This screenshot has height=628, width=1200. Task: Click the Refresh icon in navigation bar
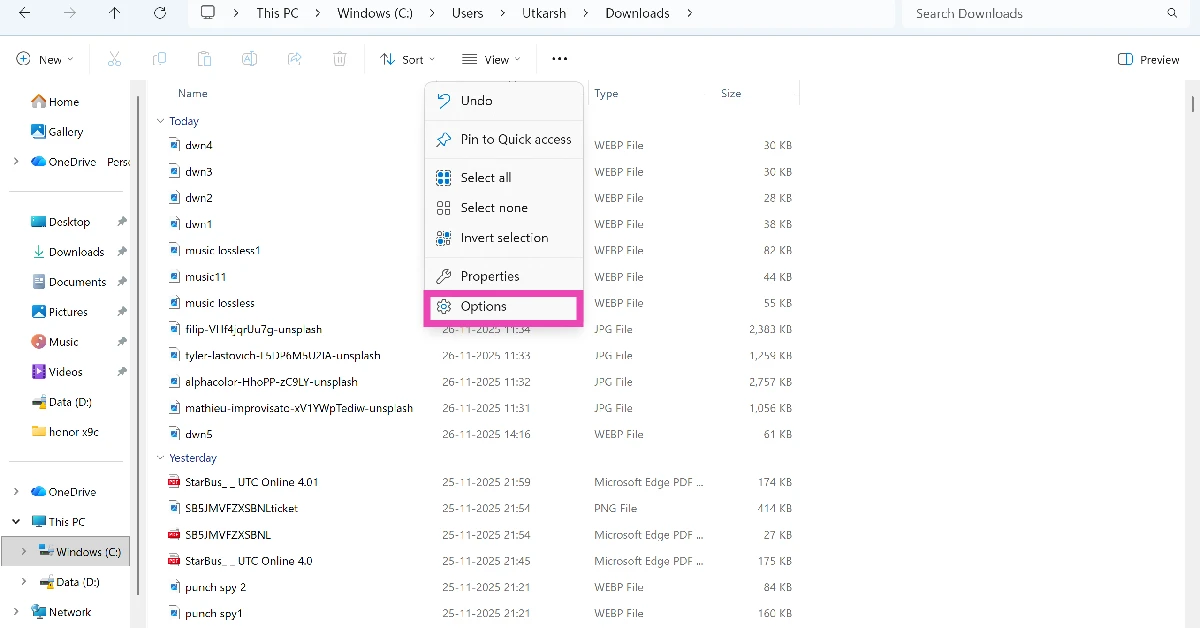[x=160, y=13]
